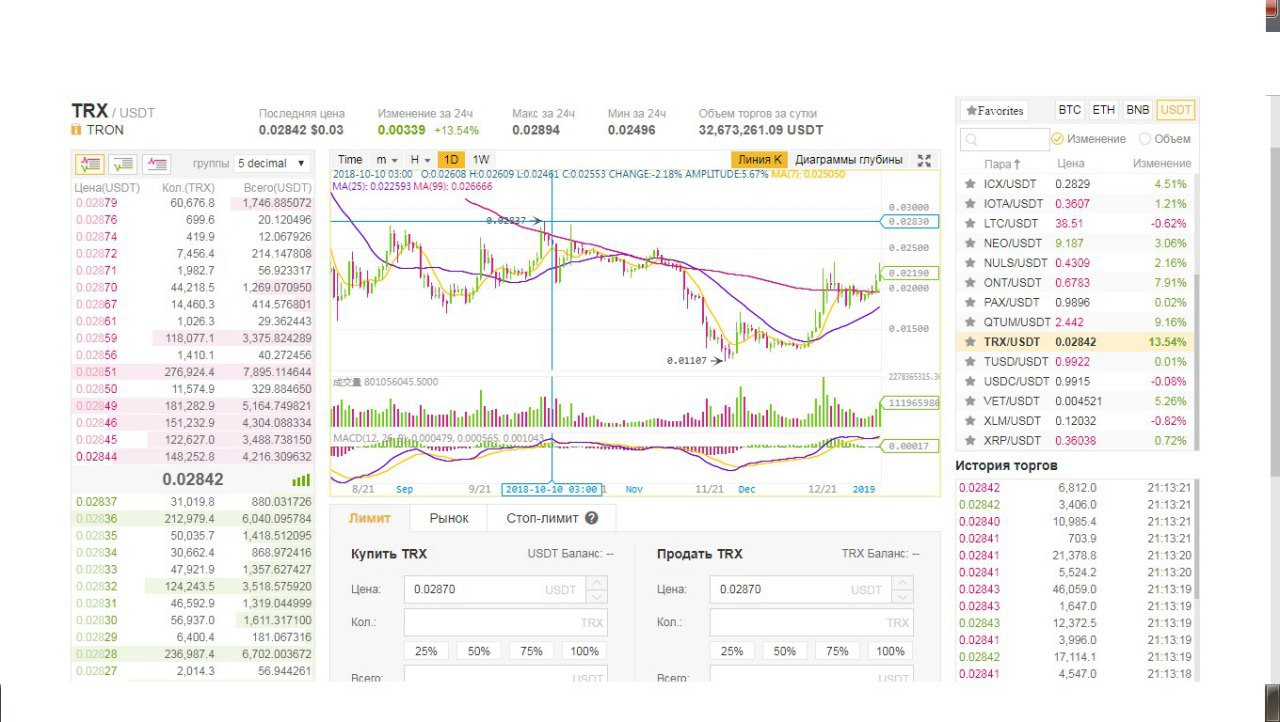This screenshot has width=1280, height=722.
Task: Open the 5 decimal grouping dropdown
Action: point(271,163)
